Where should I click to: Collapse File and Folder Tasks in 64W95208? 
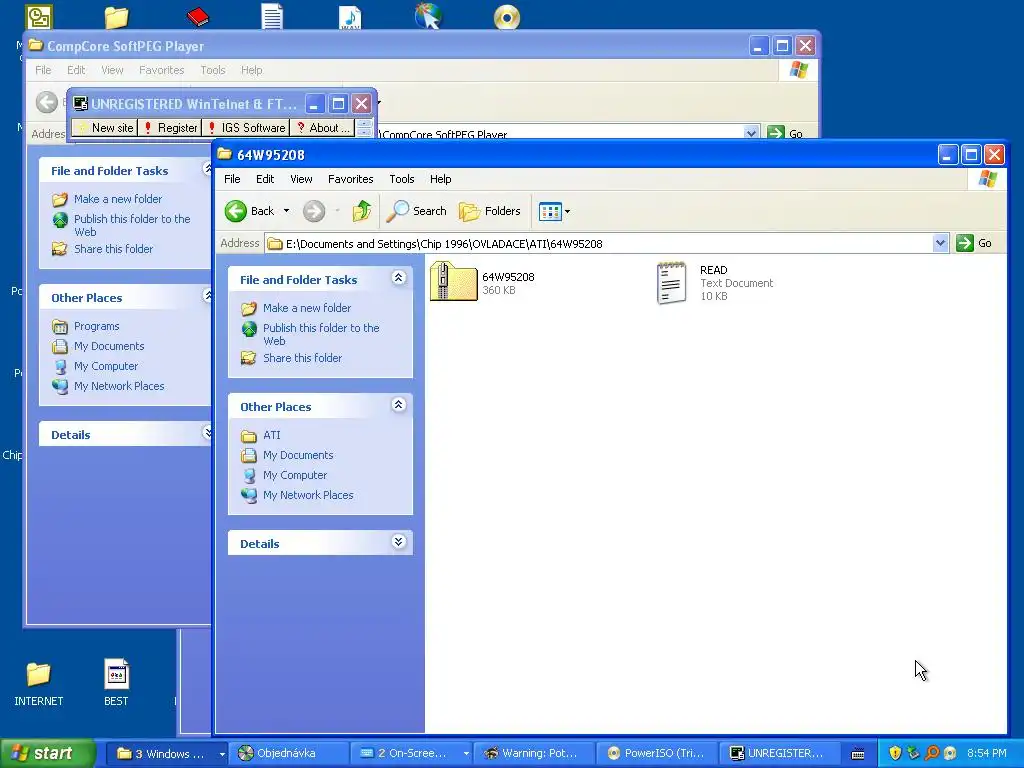(398, 278)
